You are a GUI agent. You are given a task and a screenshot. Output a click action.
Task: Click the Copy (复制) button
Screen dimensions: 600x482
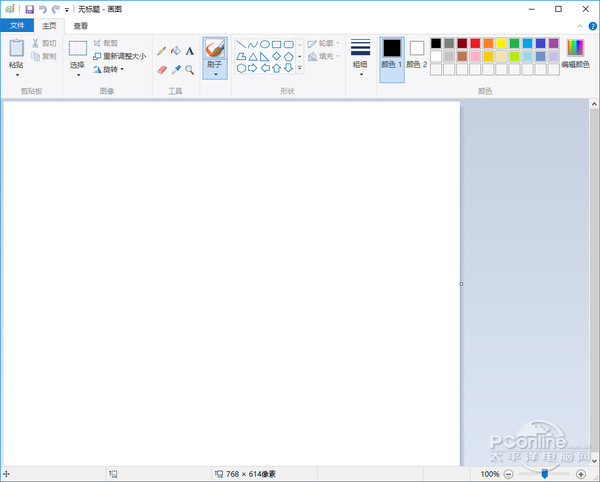pyautogui.click(x=44, y=56)
